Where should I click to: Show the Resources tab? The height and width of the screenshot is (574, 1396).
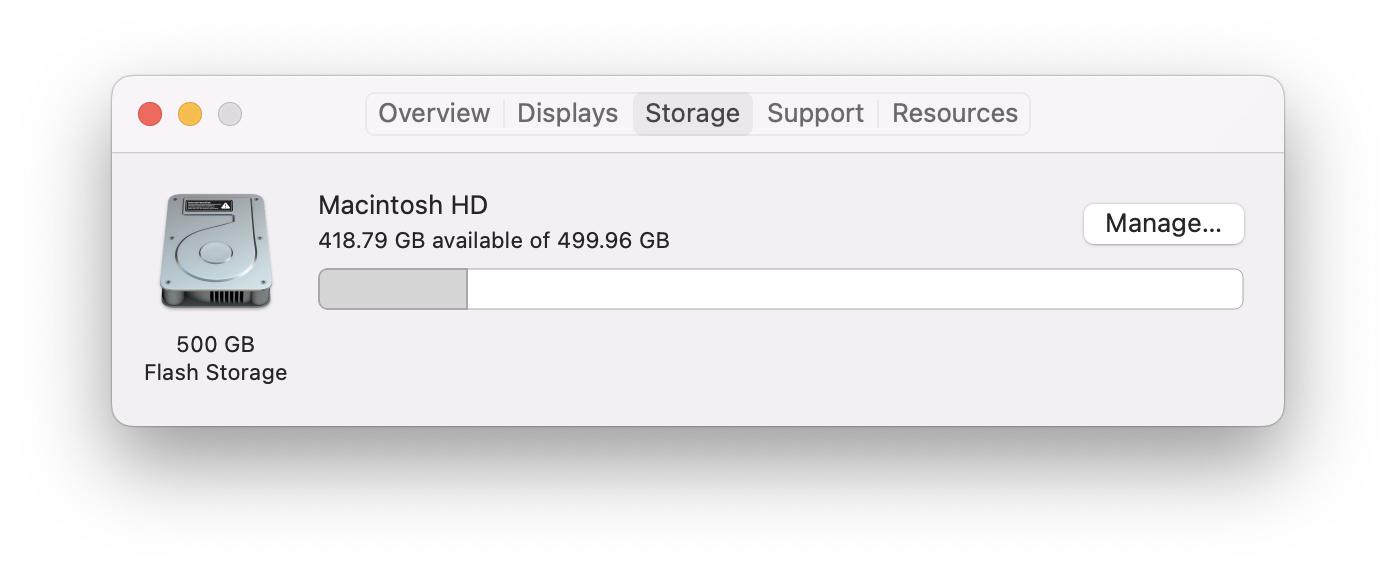(x=954, y=114)
